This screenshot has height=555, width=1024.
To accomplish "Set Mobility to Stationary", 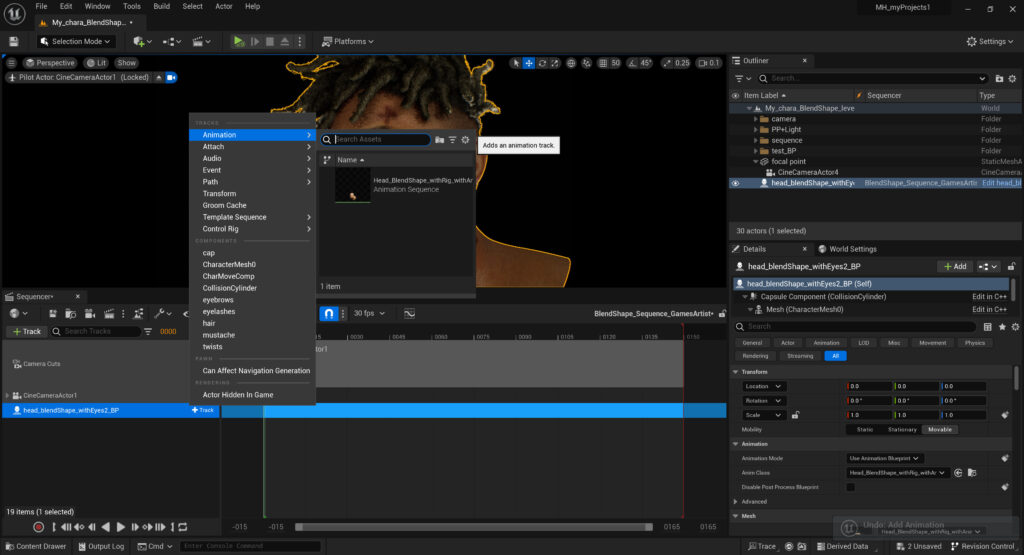I will click(902, 429).
